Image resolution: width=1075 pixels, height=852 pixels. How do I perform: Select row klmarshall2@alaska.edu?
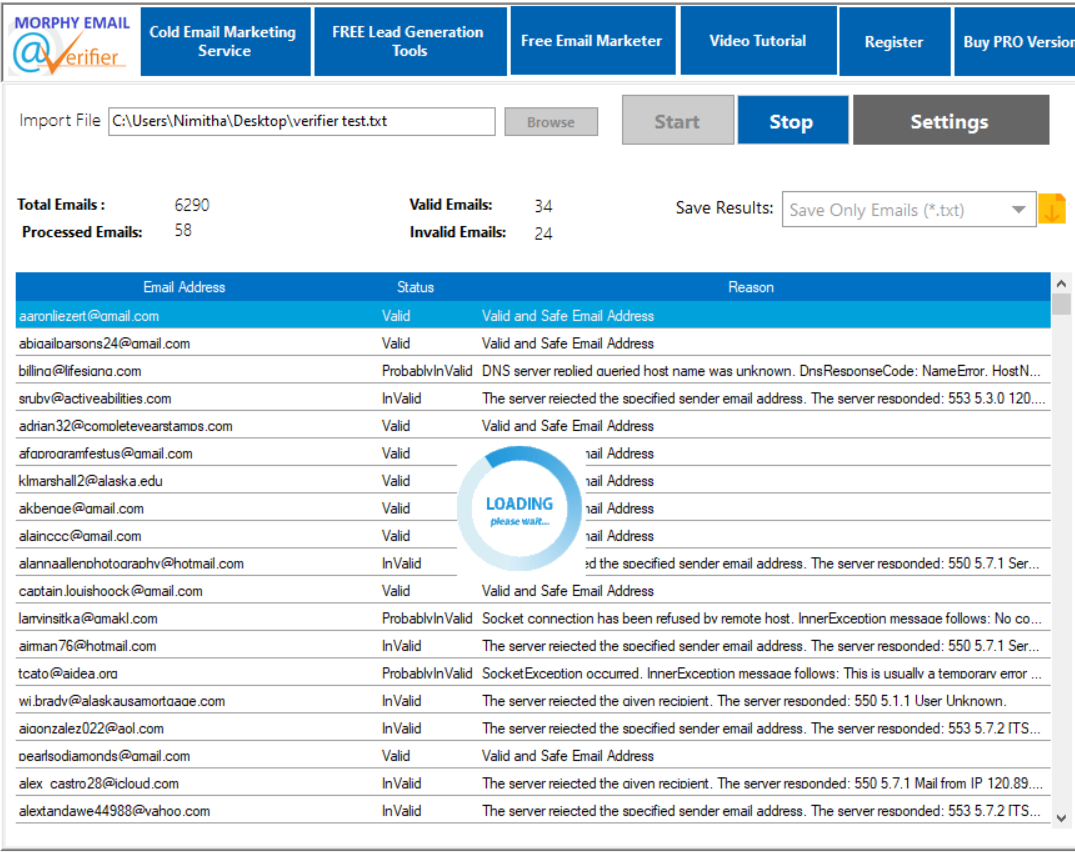[x=533, y=480]
